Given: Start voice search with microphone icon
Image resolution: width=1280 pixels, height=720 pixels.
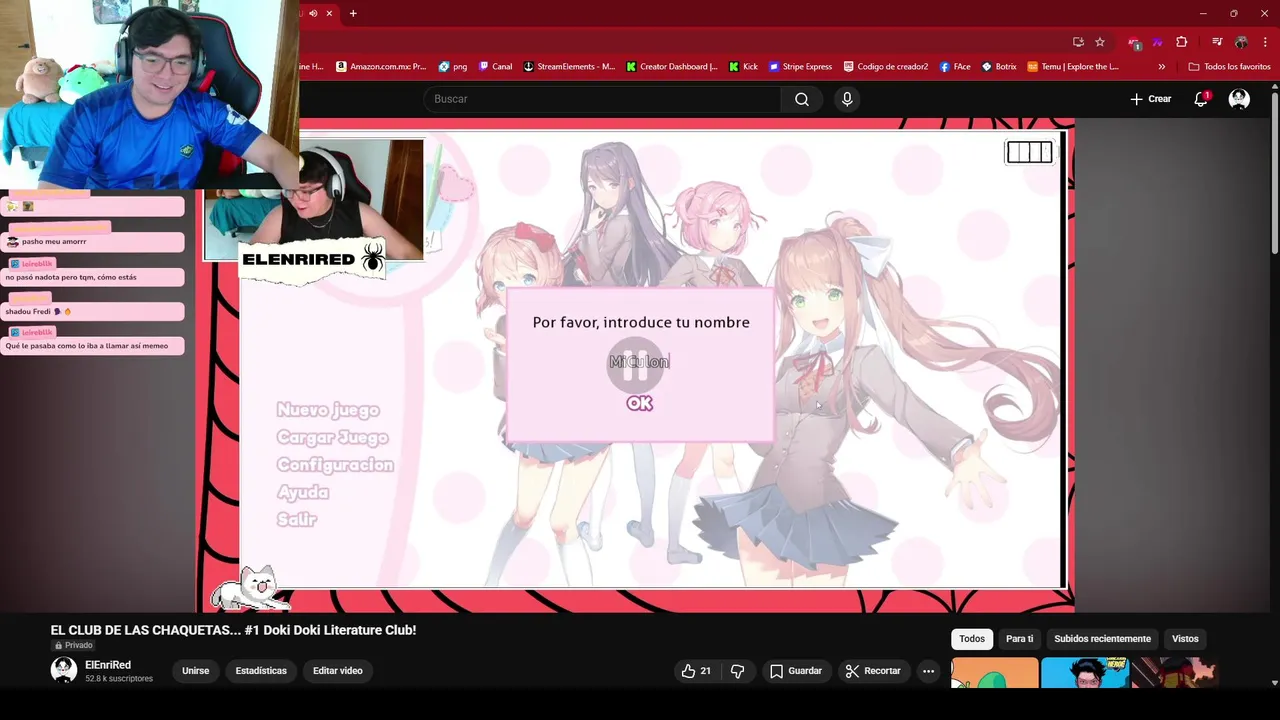Looking at the screenshot, I should tap(847, 99).
